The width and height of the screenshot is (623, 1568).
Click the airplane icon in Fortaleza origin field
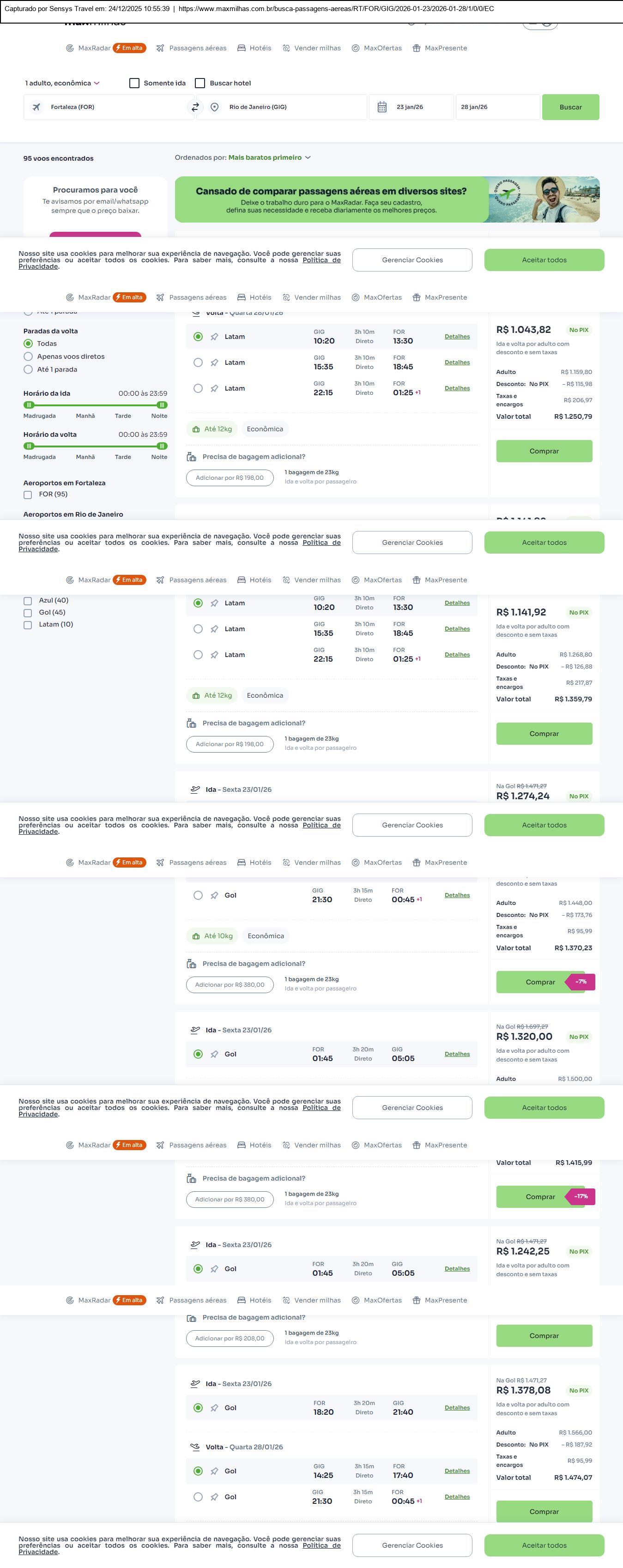pyautogui.click(x=36, y=107)
